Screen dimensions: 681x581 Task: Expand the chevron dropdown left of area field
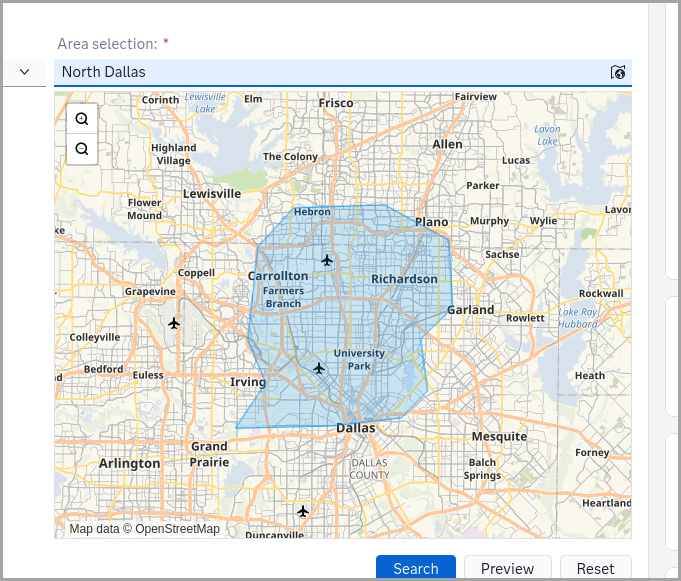(x=25, y=72)
